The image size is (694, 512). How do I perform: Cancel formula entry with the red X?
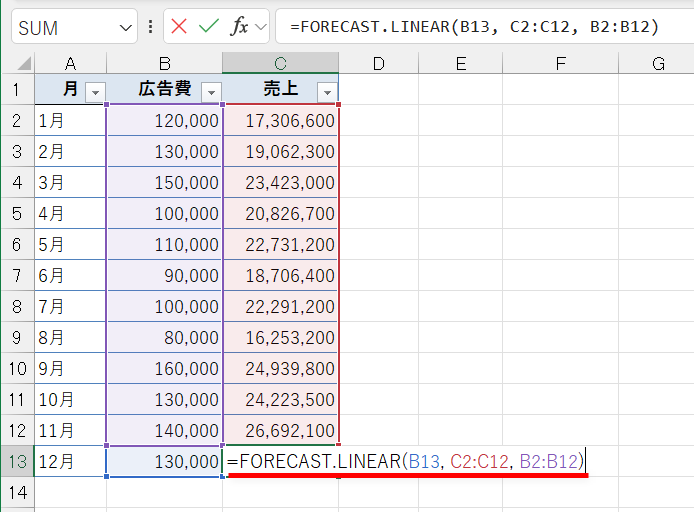pyautogui.click(x=179, y=27)
